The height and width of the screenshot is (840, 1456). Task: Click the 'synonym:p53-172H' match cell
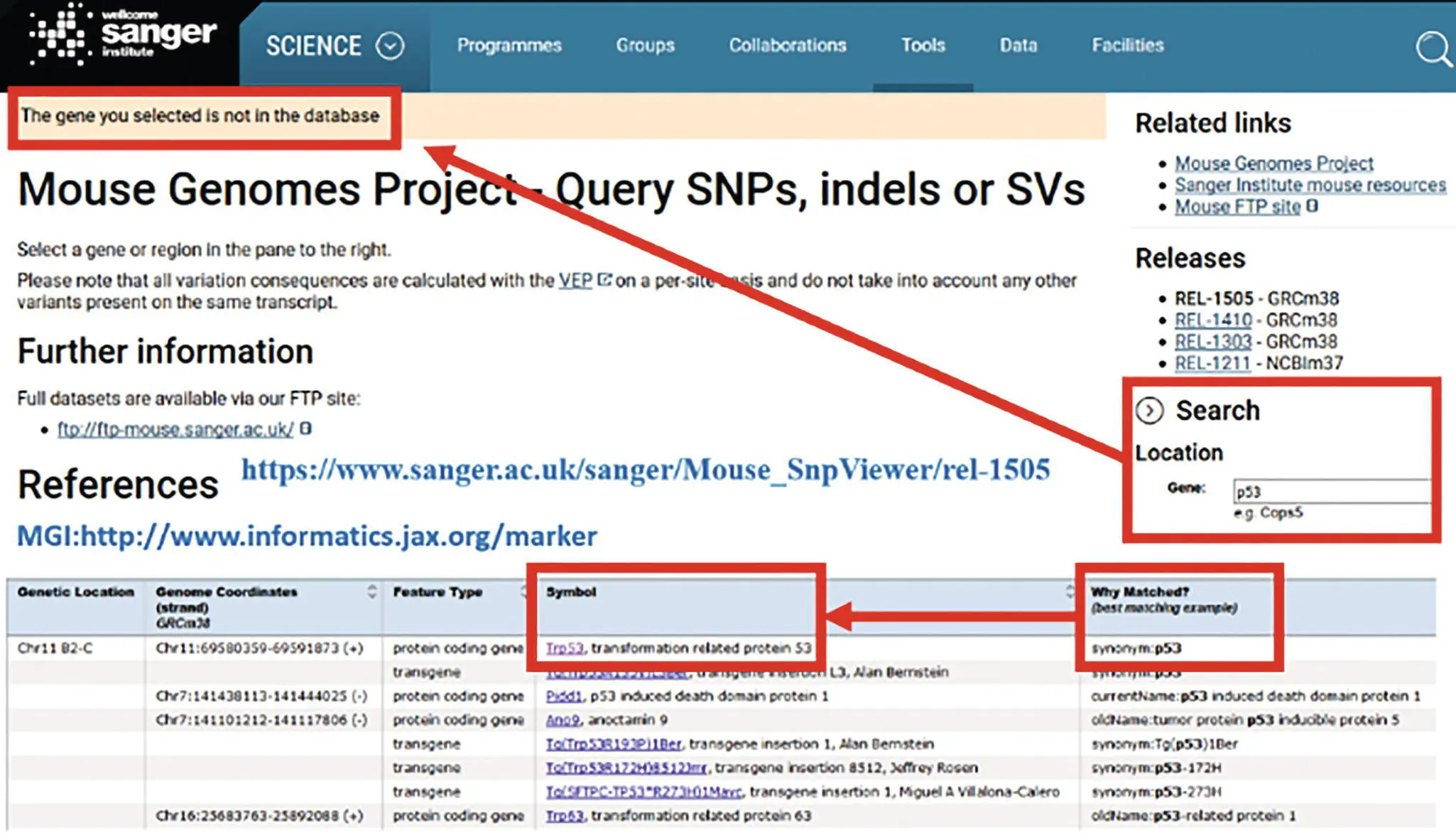tap(1156, 768)
